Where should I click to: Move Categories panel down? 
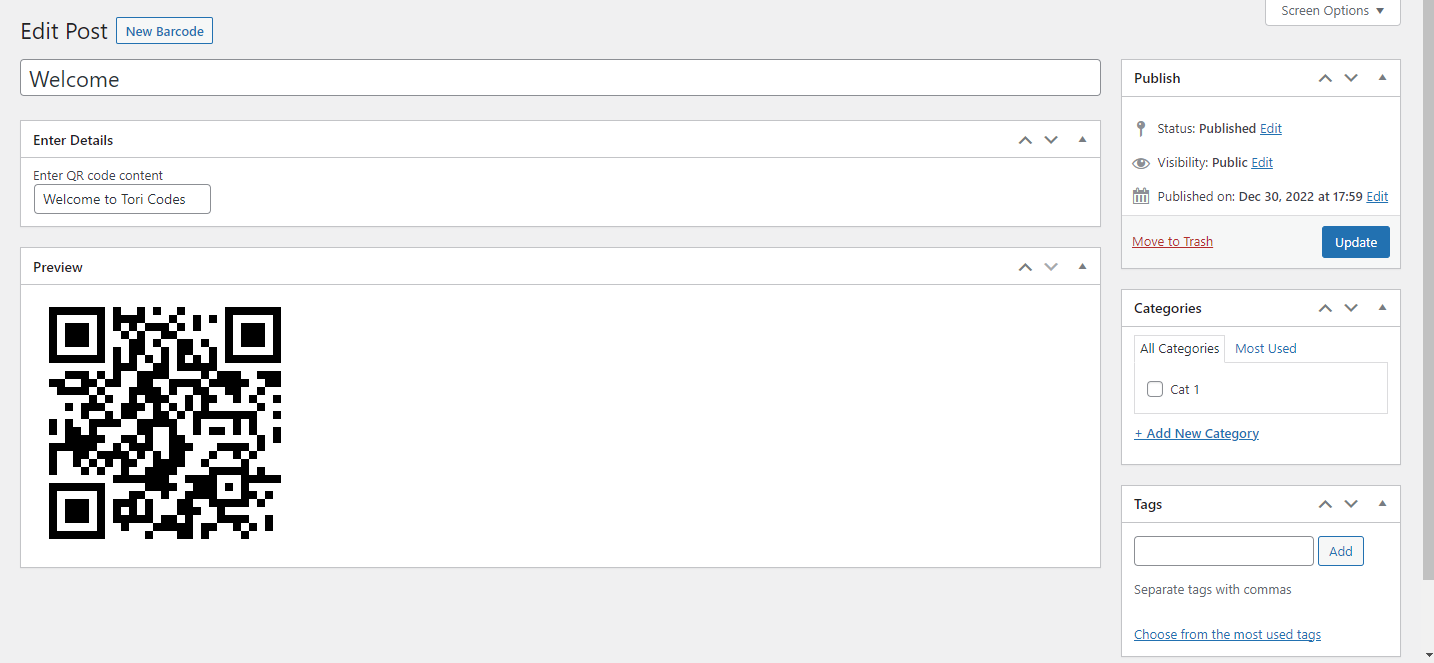[x=1351, y=308]
